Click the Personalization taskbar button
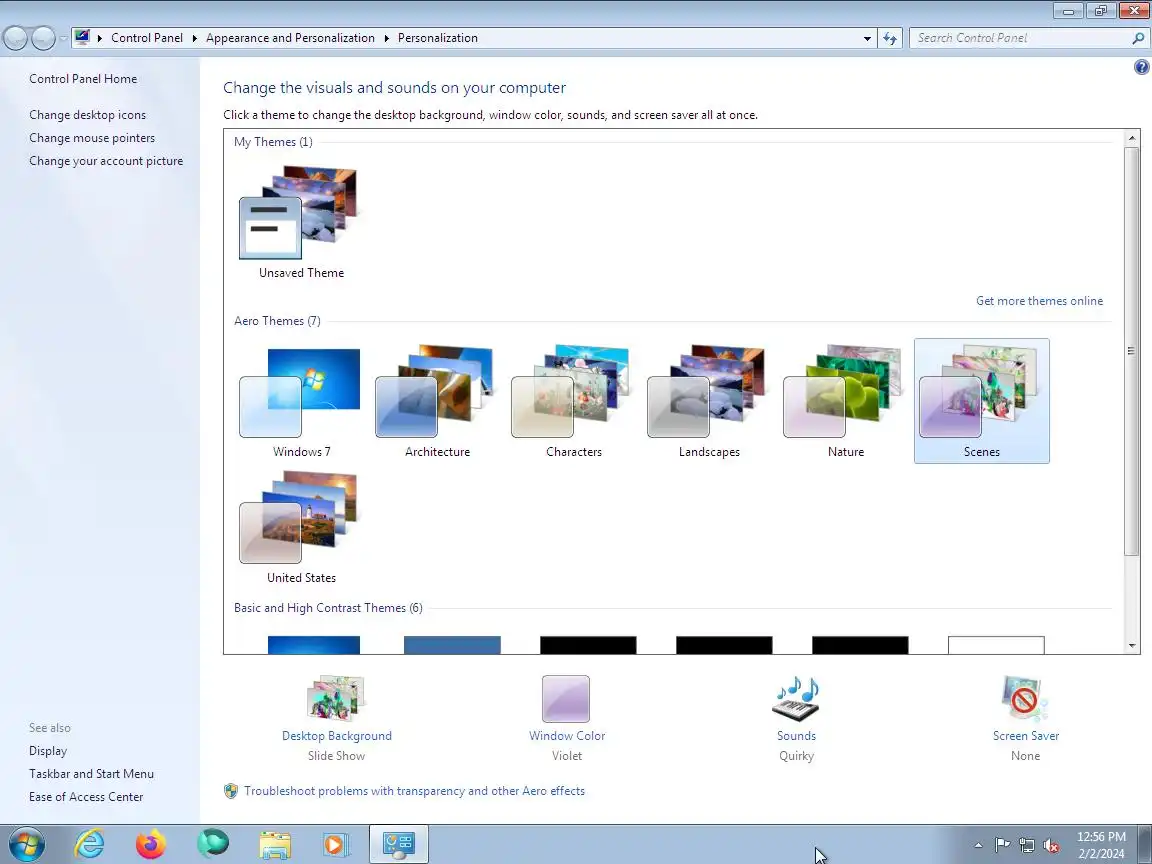 [398, 844]
